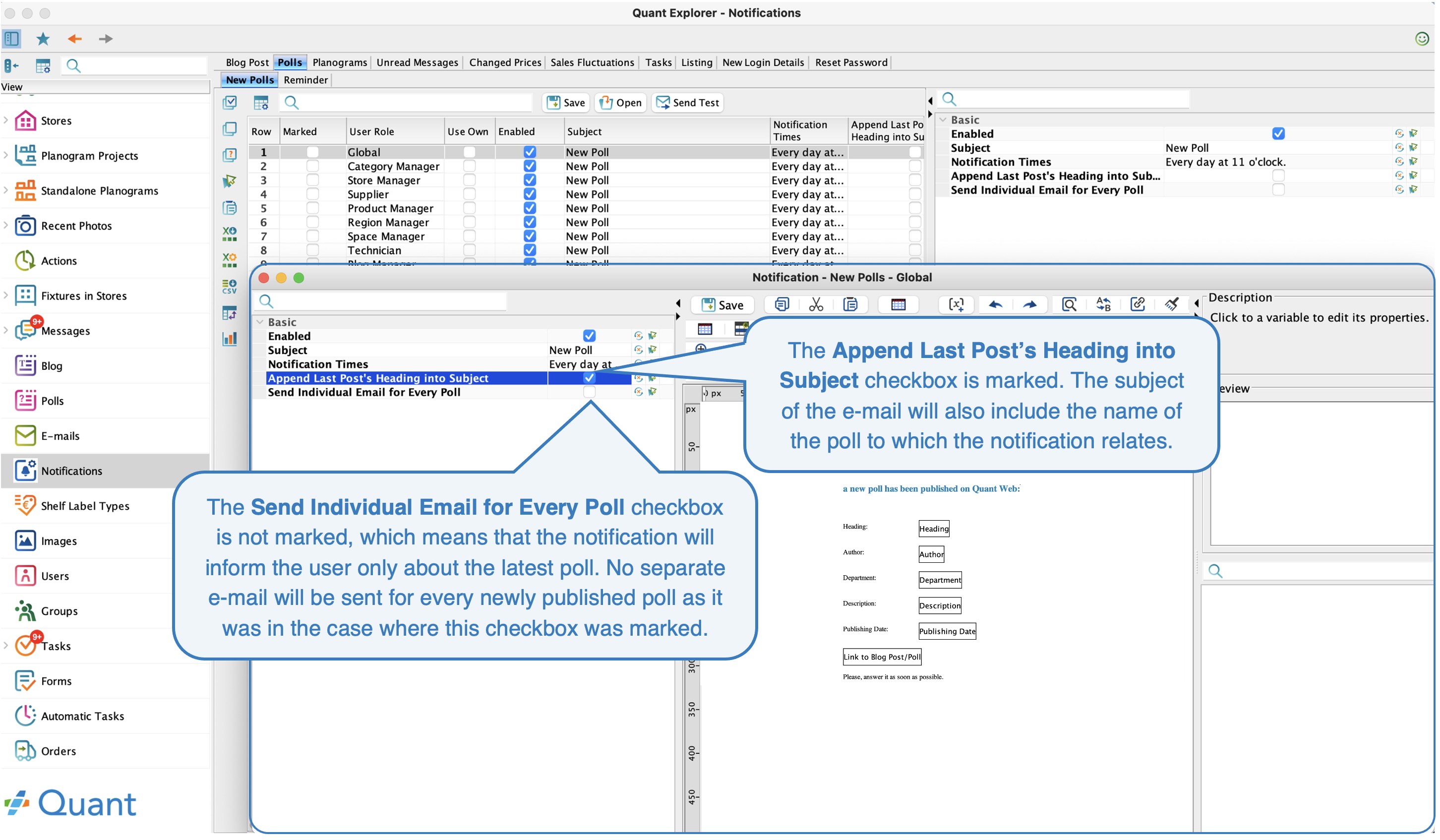The width and height of the screenshot is (1440, 840).
Task: Click the CSV export icon in vertical toolbar
Action: (x=230, y=287)
